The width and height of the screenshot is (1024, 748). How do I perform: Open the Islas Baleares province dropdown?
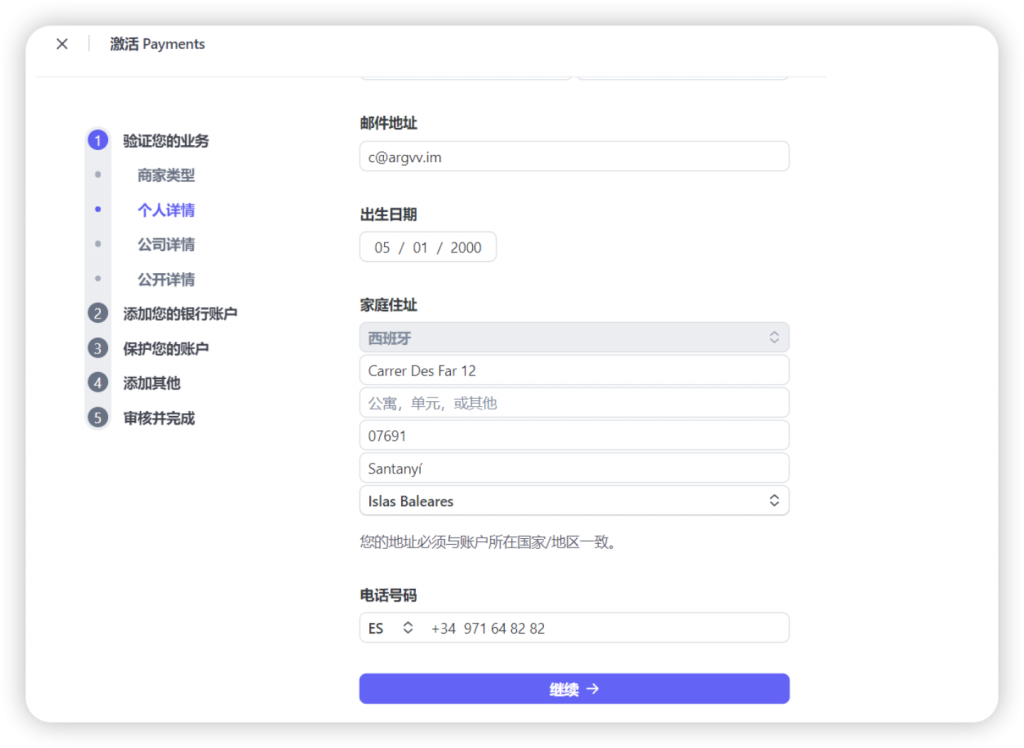[574, 501]
